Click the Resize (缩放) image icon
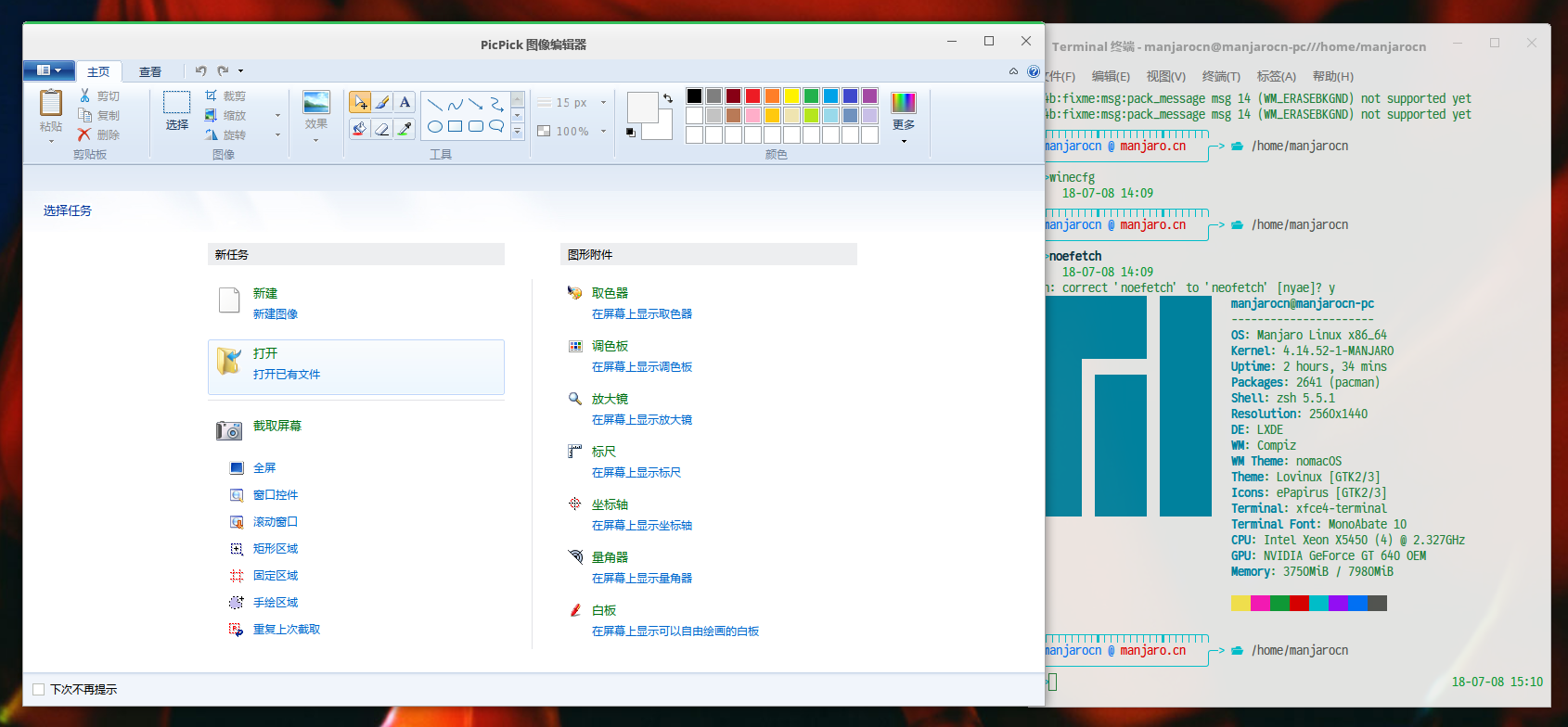The height and width of the screenshot is (727, 1568). pyautogui.click(x=212, y=115)
